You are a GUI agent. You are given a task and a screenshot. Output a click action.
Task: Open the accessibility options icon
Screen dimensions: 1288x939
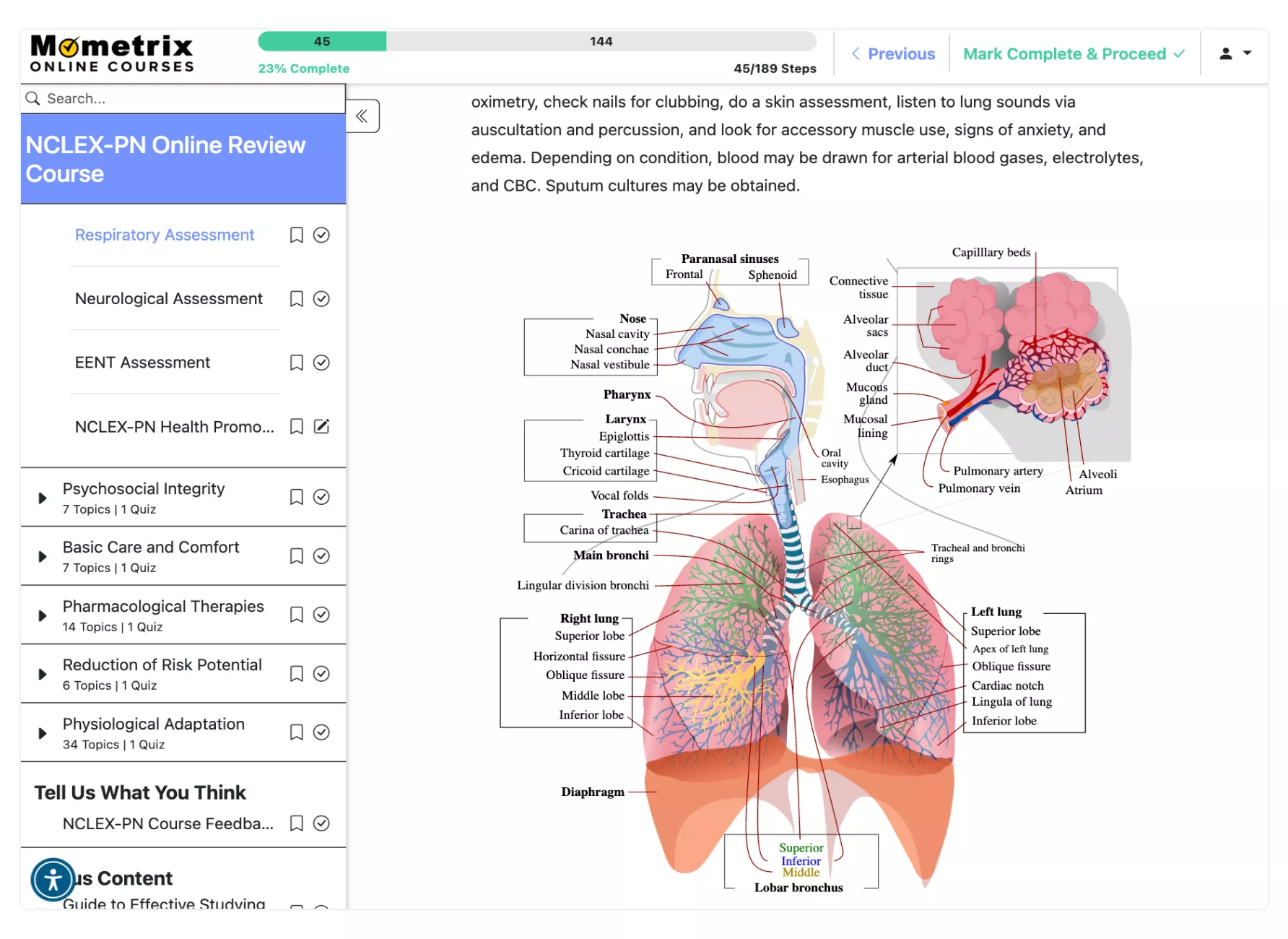coord(53,879)
